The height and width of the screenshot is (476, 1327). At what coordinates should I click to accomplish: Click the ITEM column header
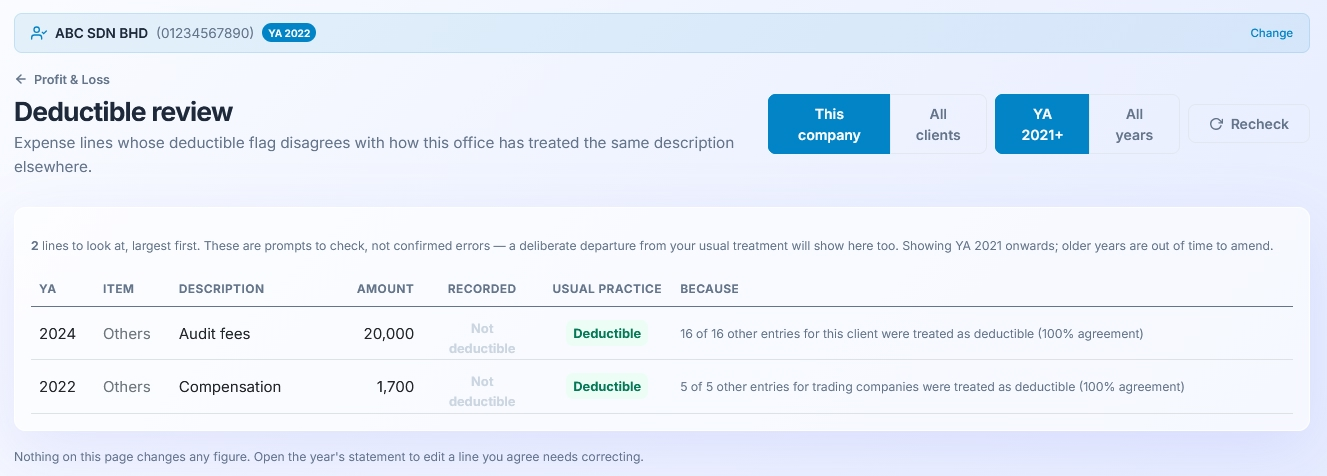pyautogui.click(x=118, y=289)
